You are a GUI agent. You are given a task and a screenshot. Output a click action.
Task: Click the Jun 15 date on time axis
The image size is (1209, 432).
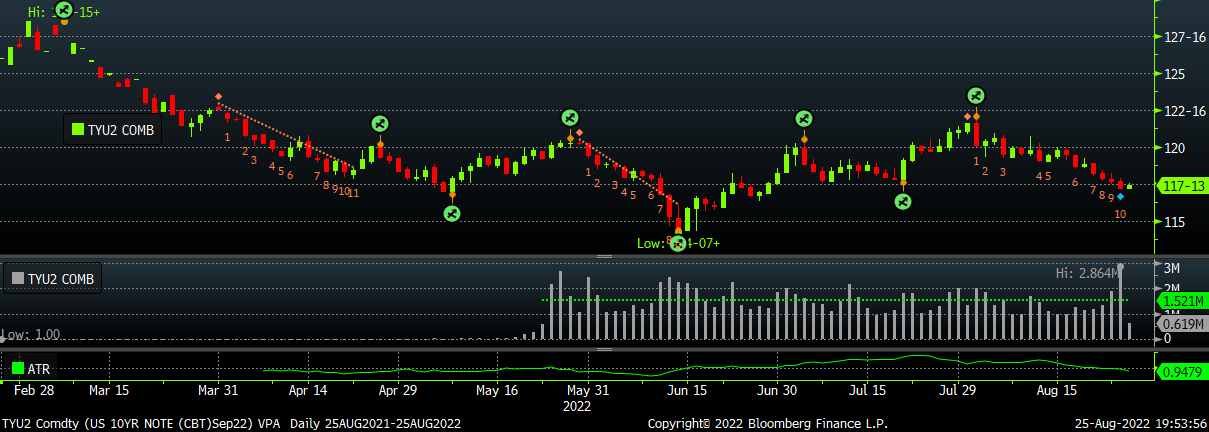(686, 390)
